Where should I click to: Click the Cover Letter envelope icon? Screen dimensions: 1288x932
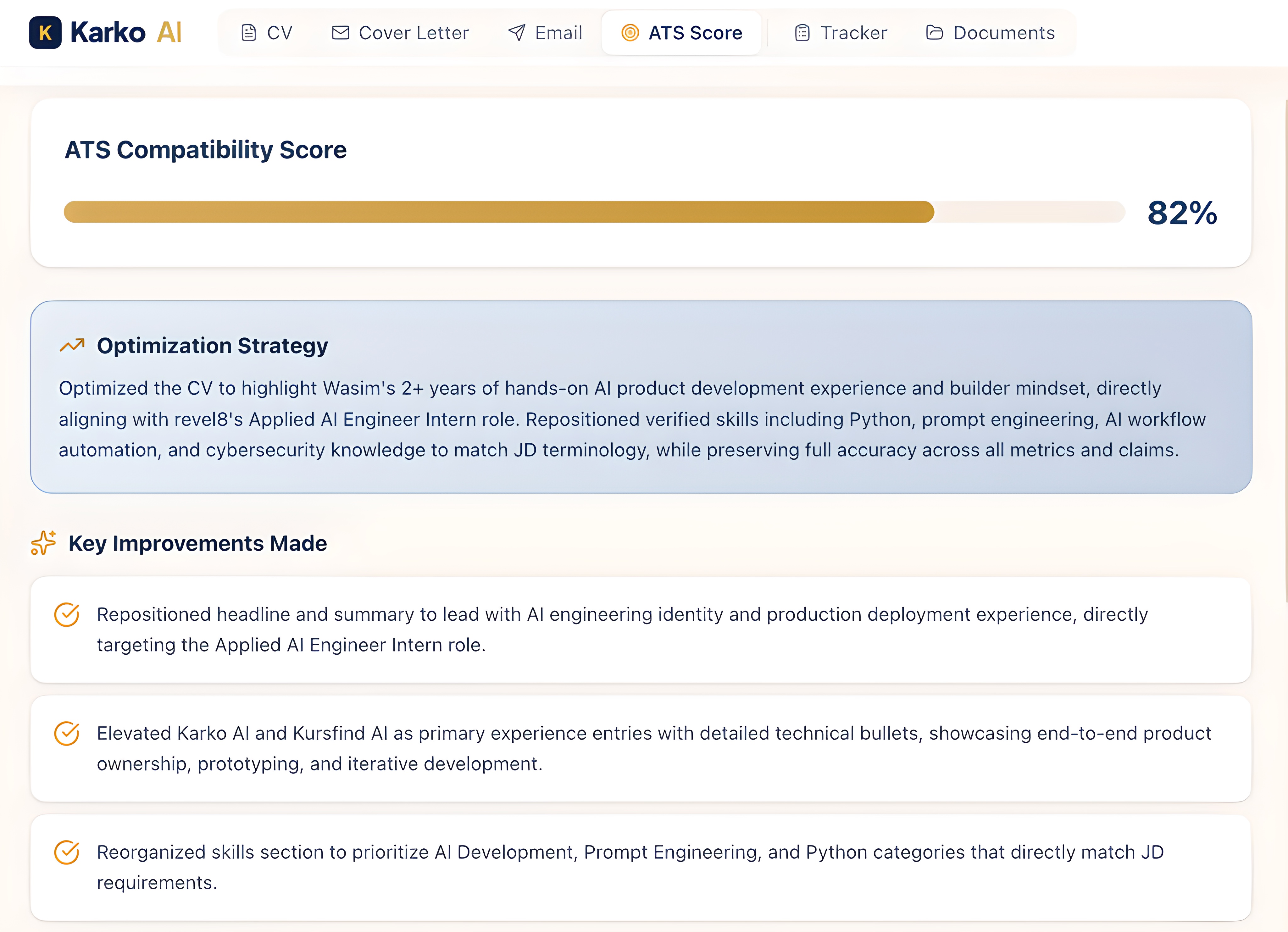coord(340,32)
